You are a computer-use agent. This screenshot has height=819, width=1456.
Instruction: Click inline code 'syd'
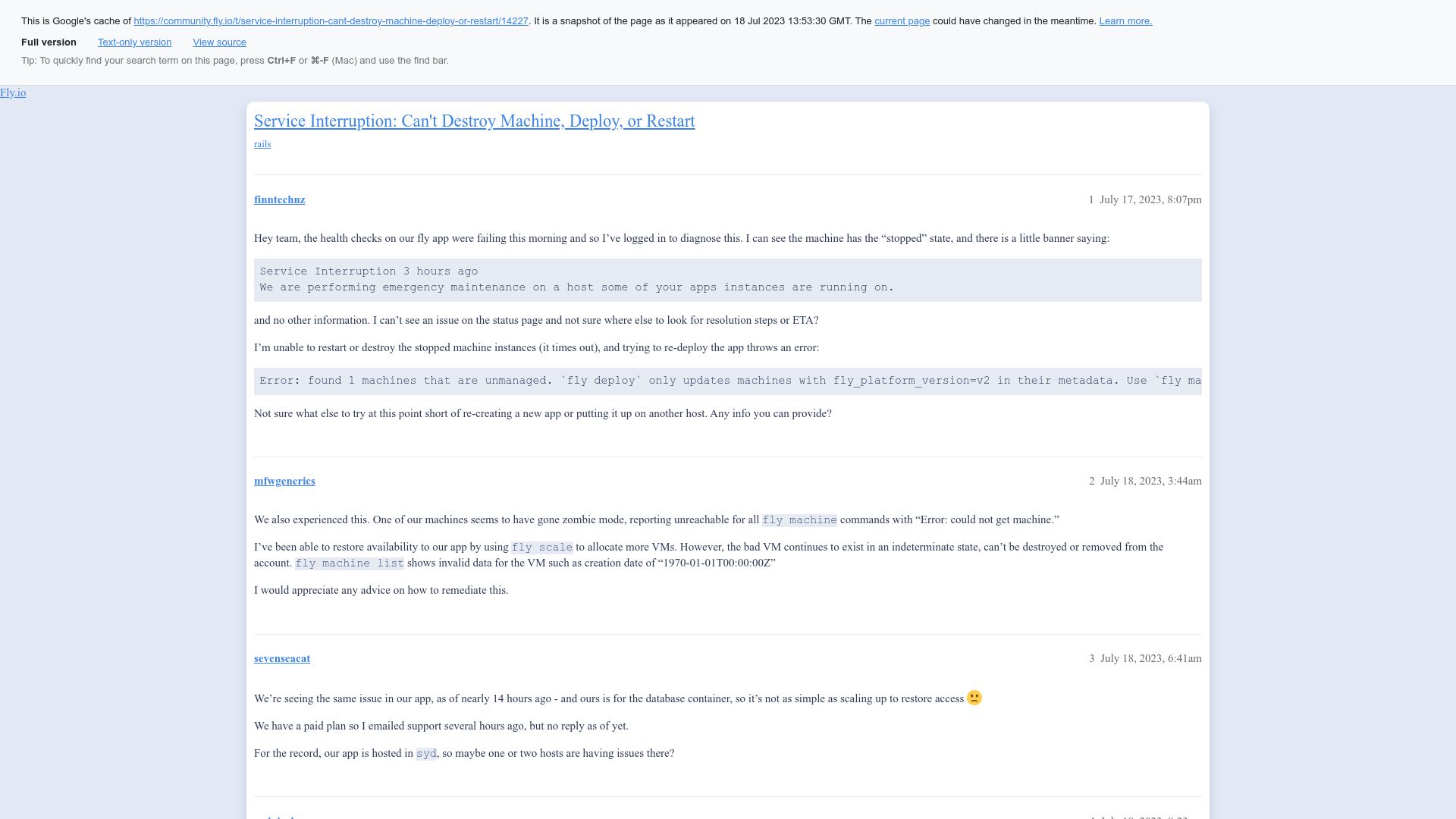pos(426,754)
